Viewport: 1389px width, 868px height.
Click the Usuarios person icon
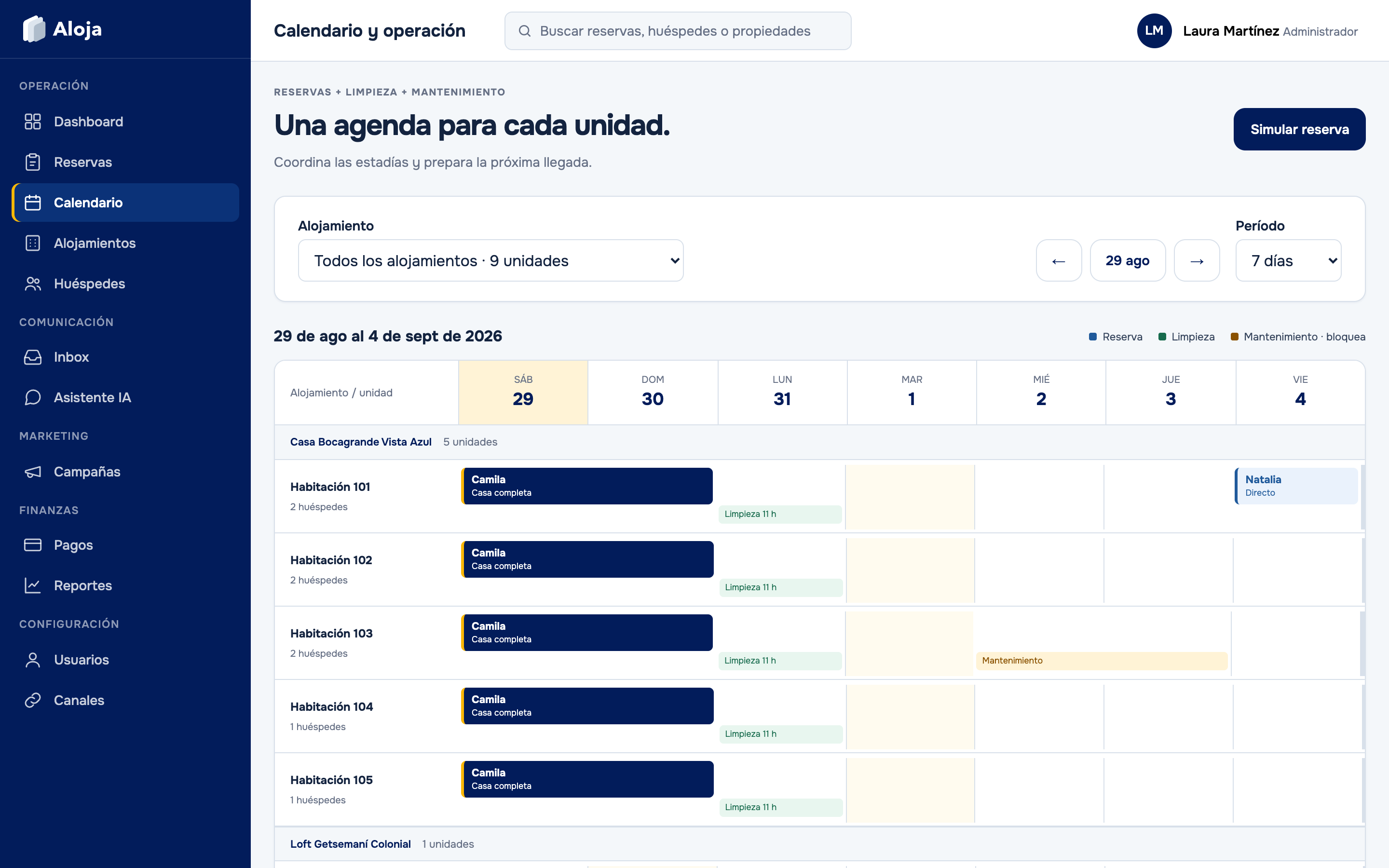33,660
